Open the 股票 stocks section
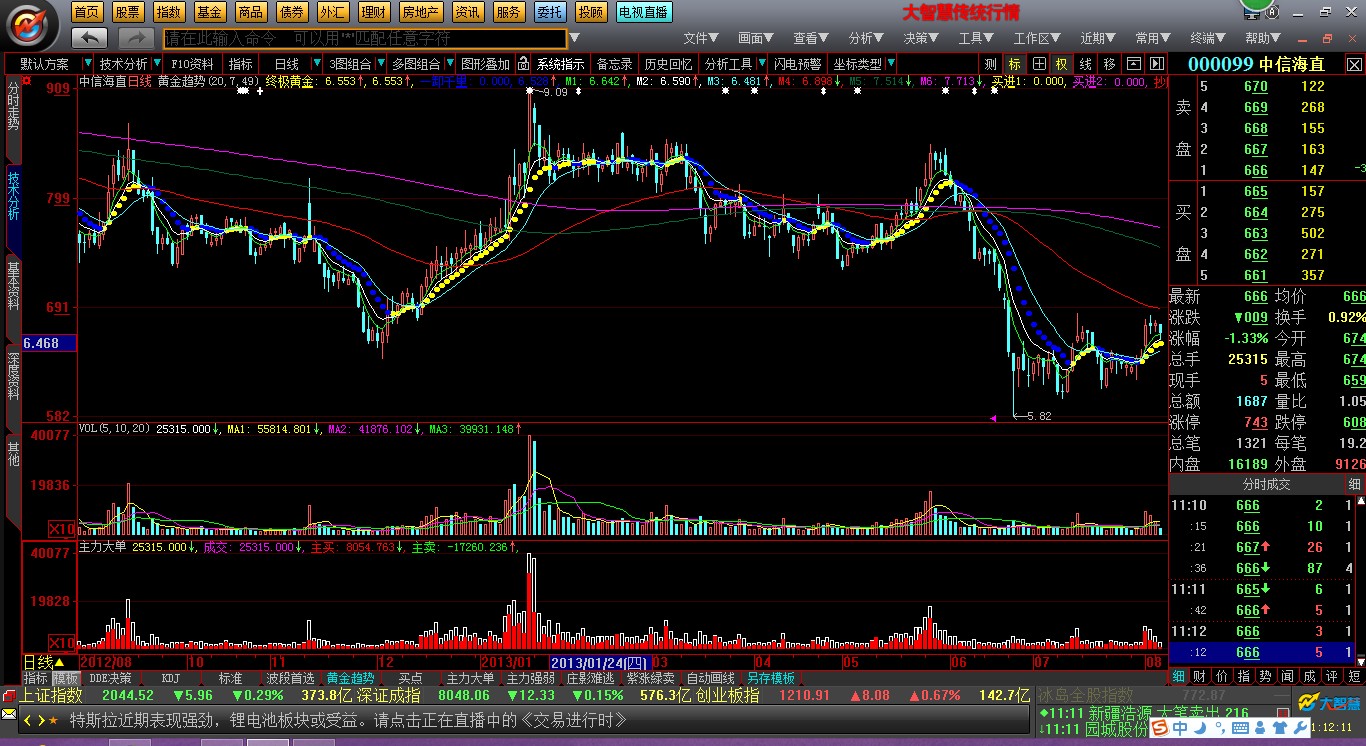The width and height of the screenshot is (1366, 746). pyautogui.click(x=128, y=12)
